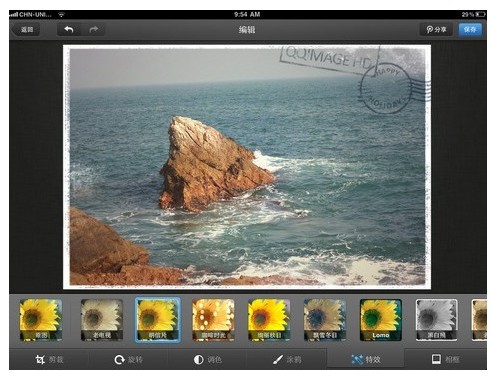493x377 pixels.
Task: Choose the 原图 original filter thumbnail
Action: pos(41,320)
